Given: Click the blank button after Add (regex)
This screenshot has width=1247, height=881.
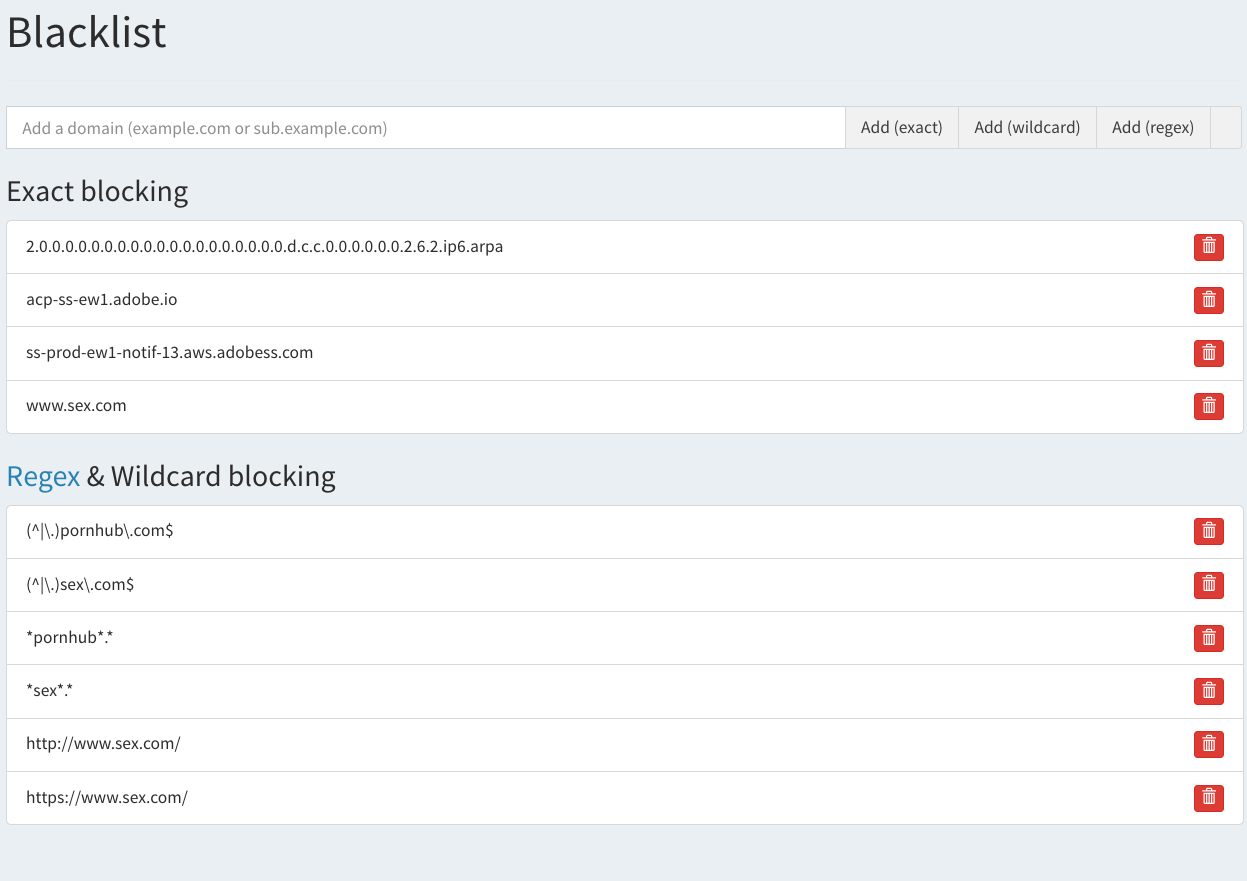Looking at the screenshot, I should coord(1226,128).
